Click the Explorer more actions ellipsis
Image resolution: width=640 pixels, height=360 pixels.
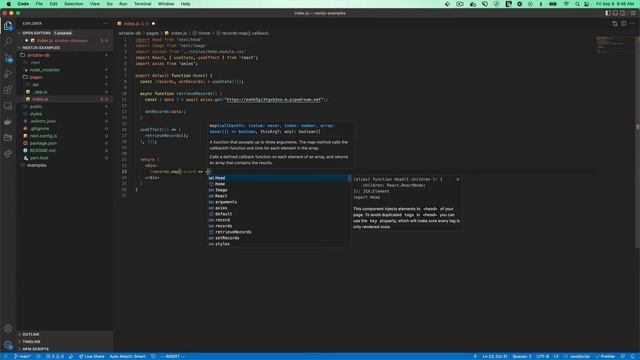point(106,24)
